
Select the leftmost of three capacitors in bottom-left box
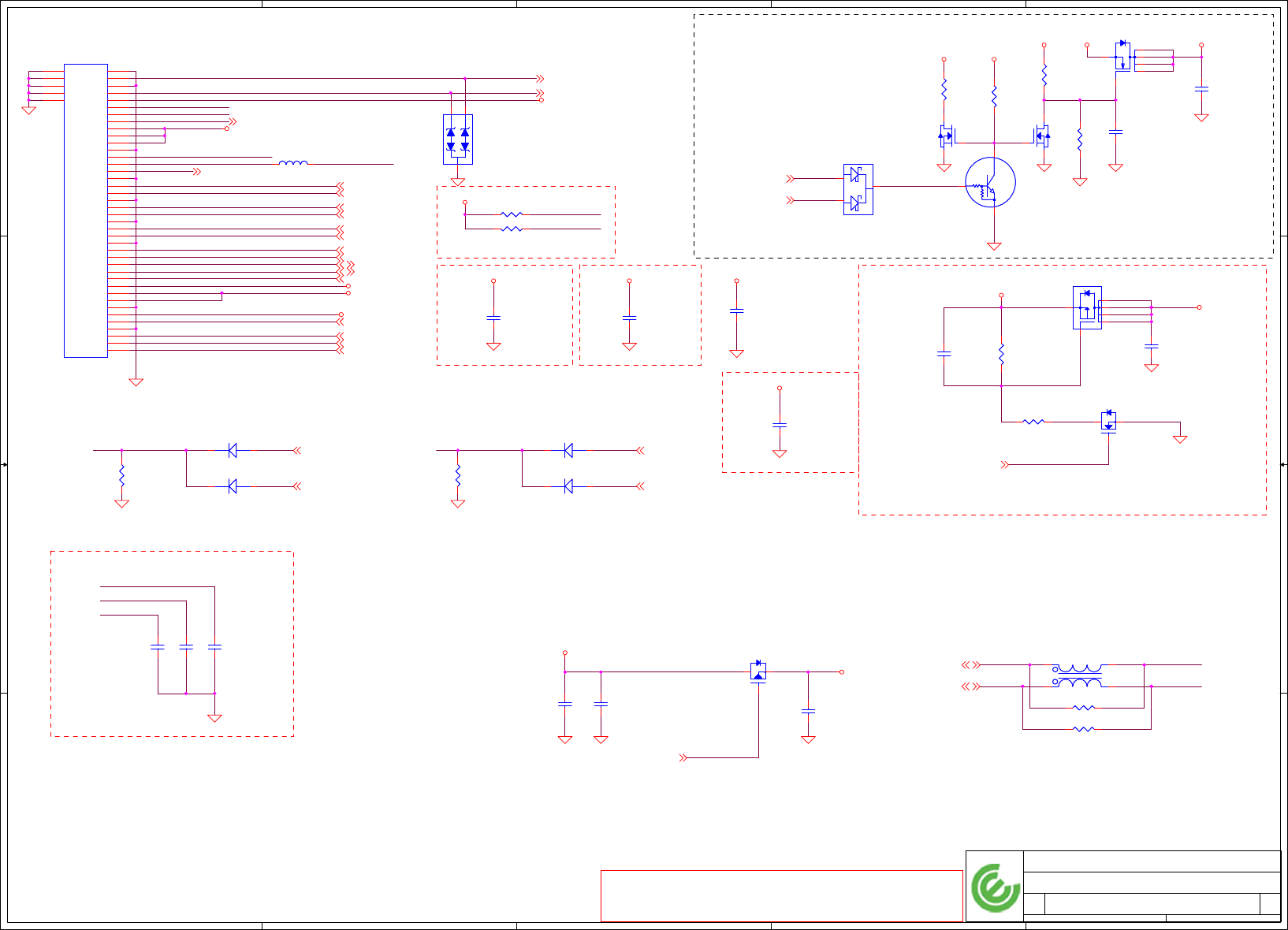pos(158,646)
